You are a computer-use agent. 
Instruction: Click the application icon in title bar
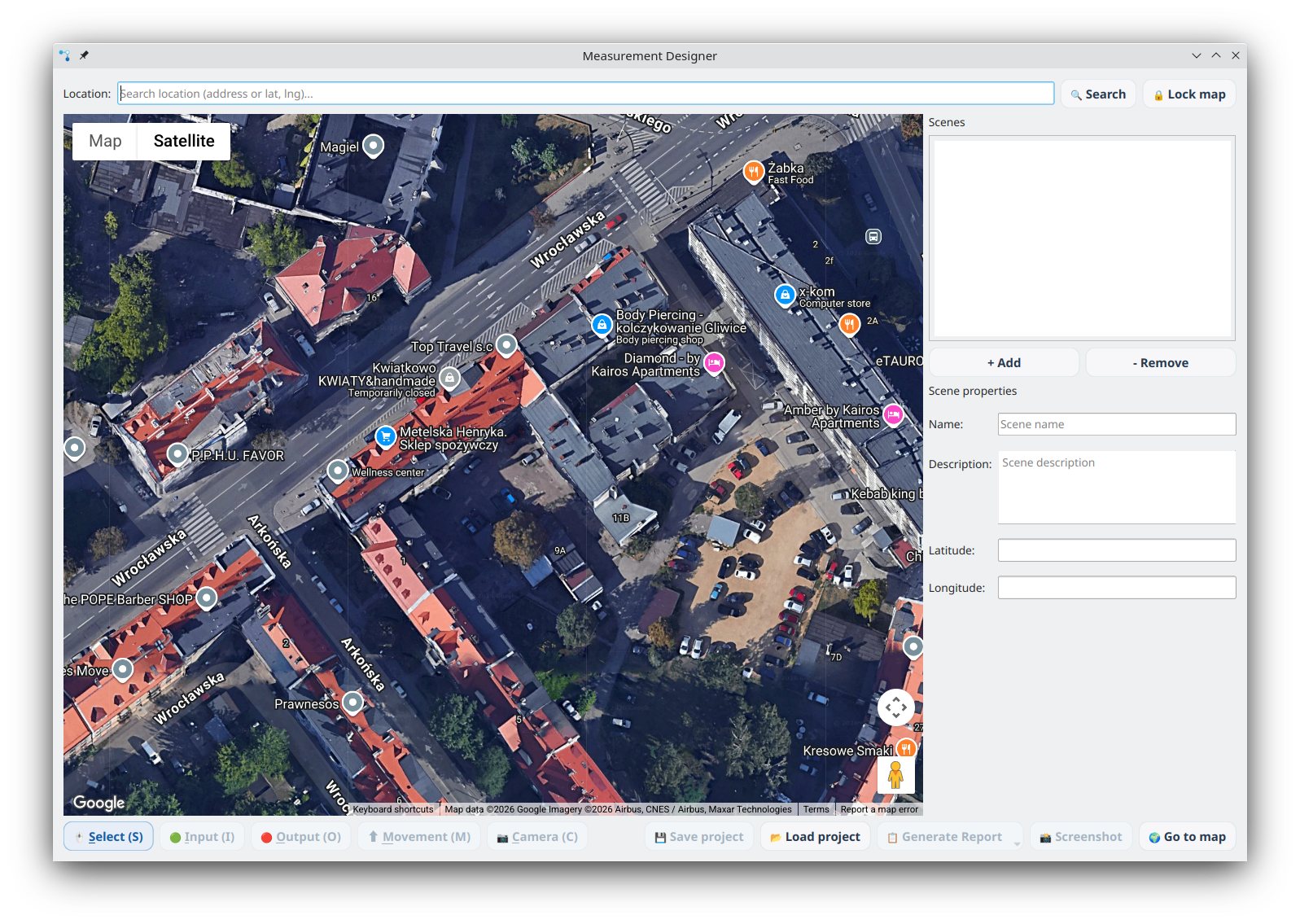(65, 55)
